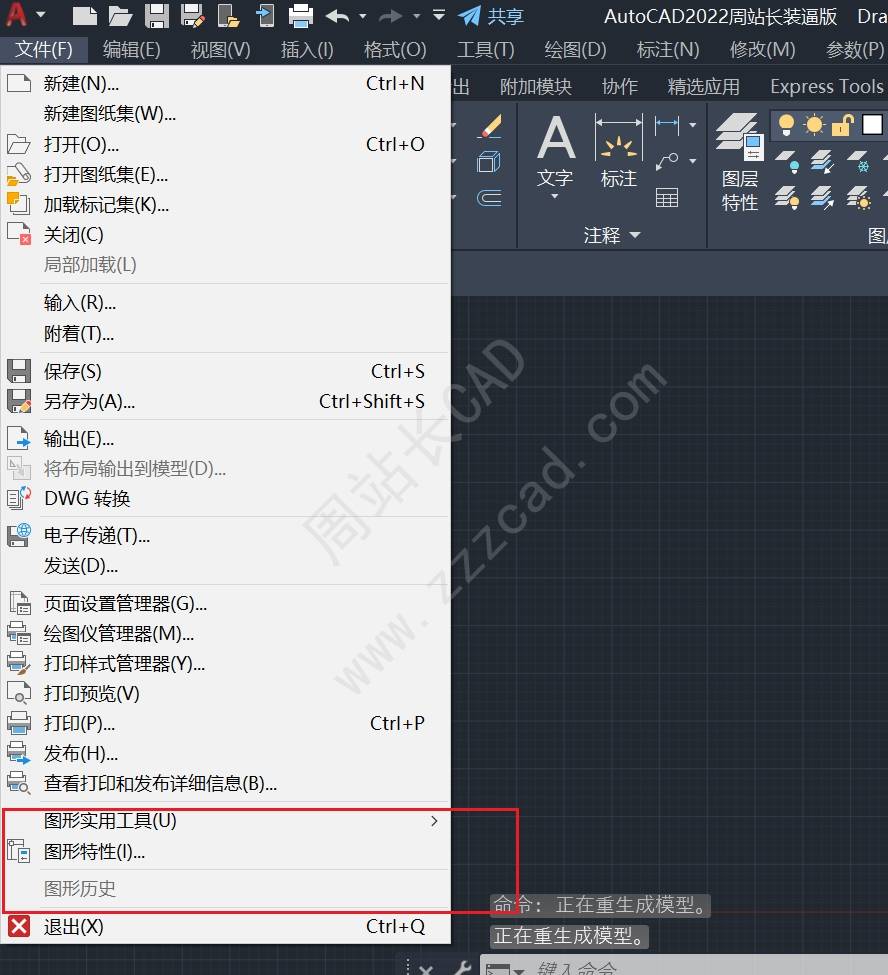
Task: Click the 共享 share button
Action: [491, 16]
